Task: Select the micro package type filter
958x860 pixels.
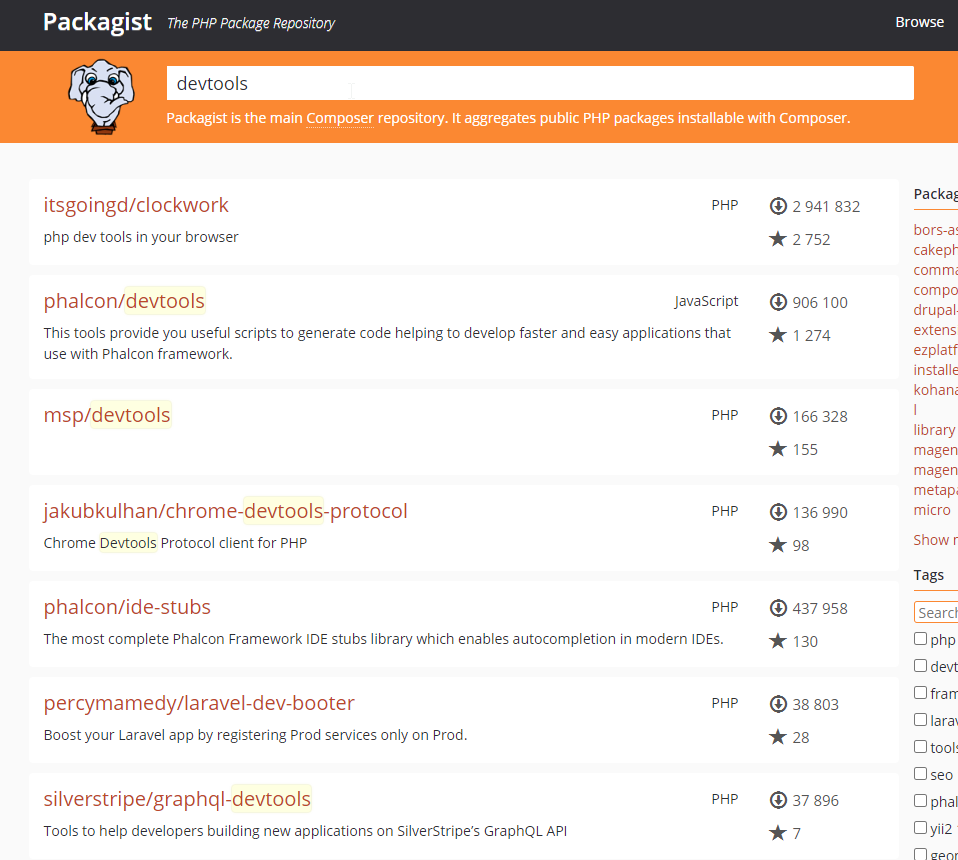Action: [932, 510]
